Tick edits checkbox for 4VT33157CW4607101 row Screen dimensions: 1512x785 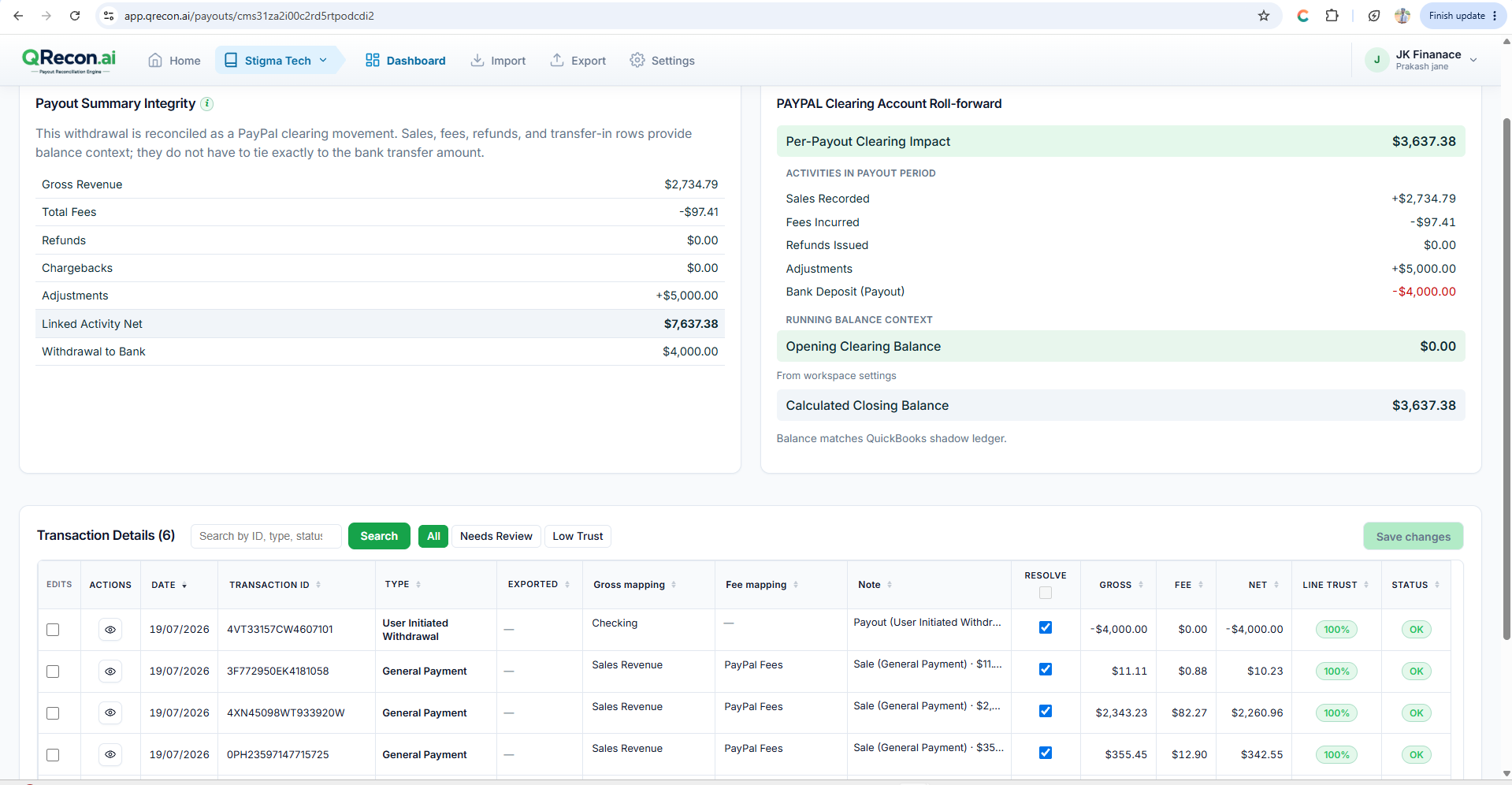click(x=53, y=630)
